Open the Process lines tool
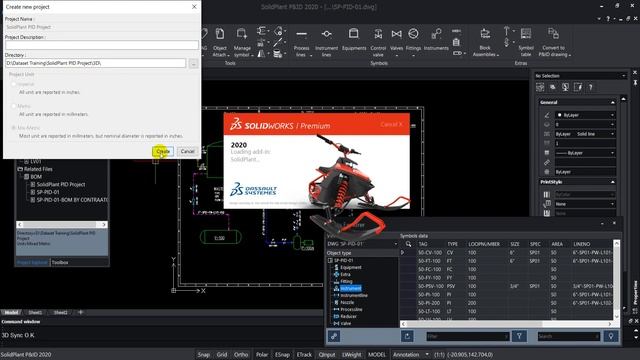640x360 pixels. pos(301,42)
